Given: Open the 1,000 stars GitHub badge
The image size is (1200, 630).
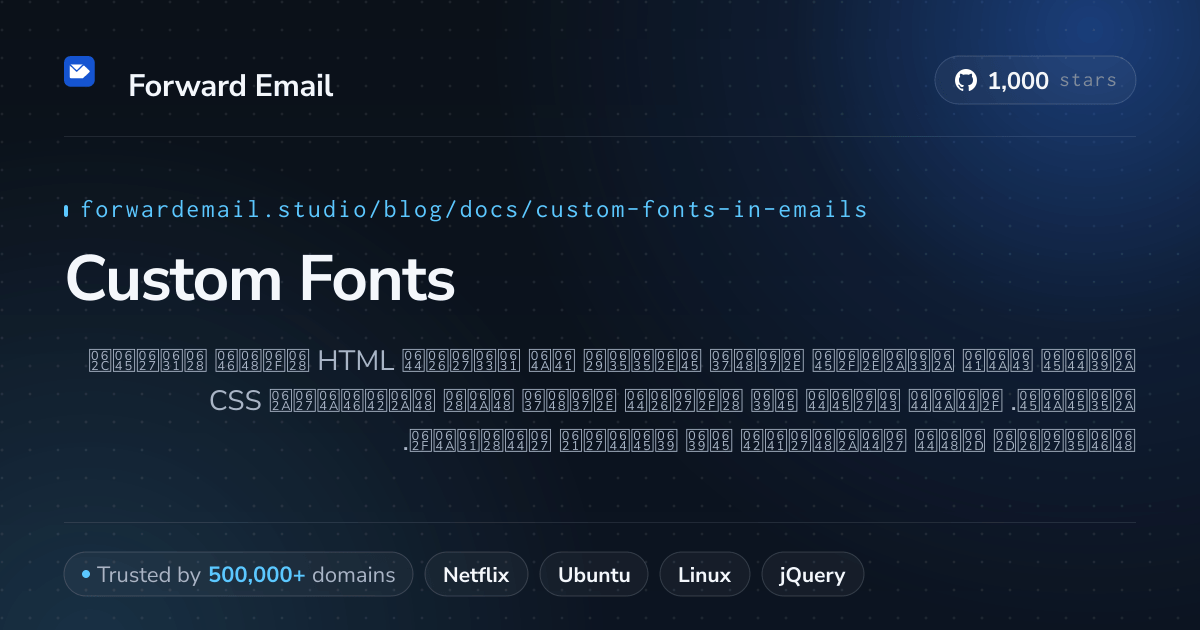Looking at the screenshot, I should 1035,81.
